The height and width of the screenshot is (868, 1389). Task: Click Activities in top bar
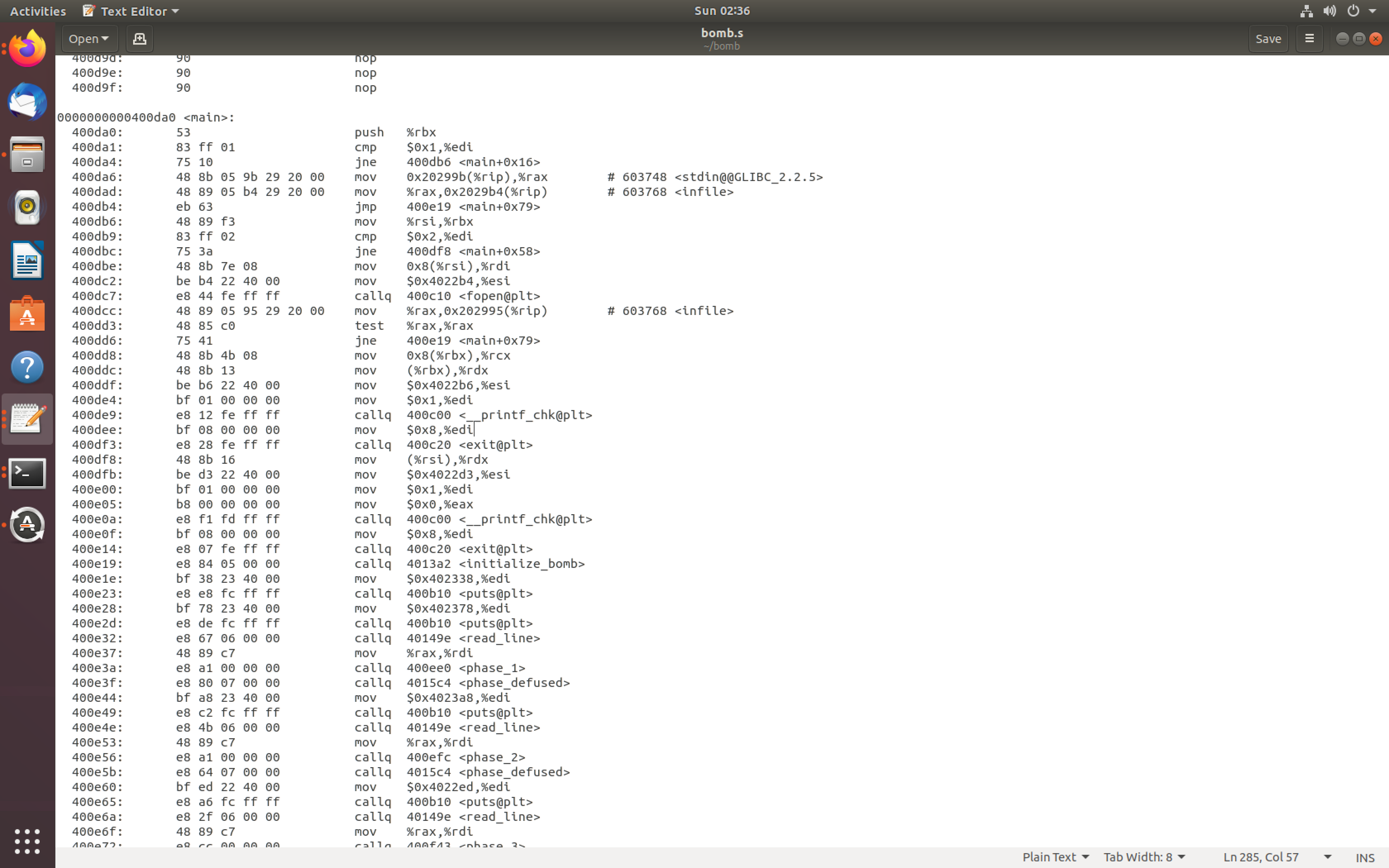click(38, 11)
